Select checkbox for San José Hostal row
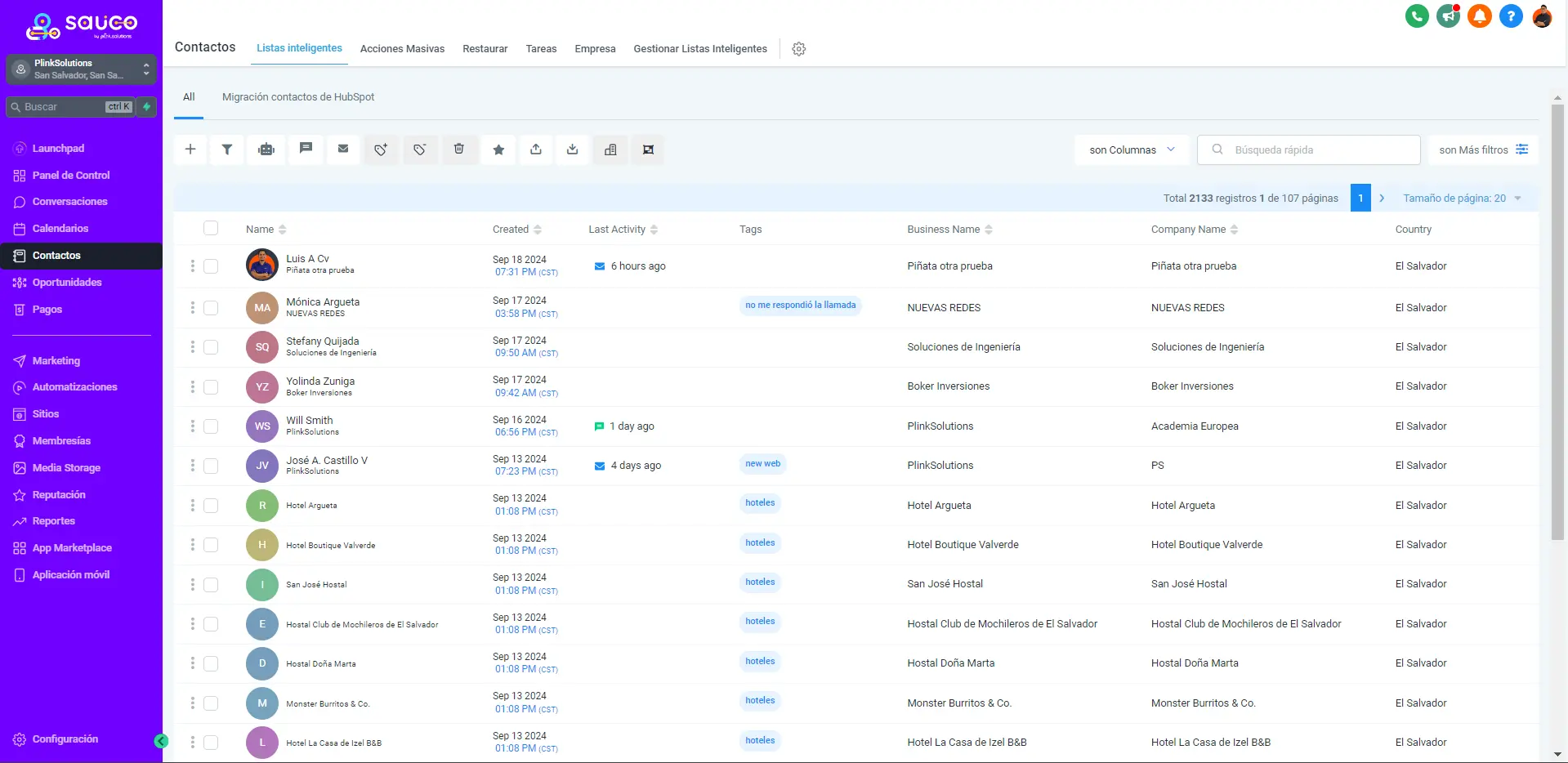This screenshot has height=763, width=1568. tap(211, 584)
